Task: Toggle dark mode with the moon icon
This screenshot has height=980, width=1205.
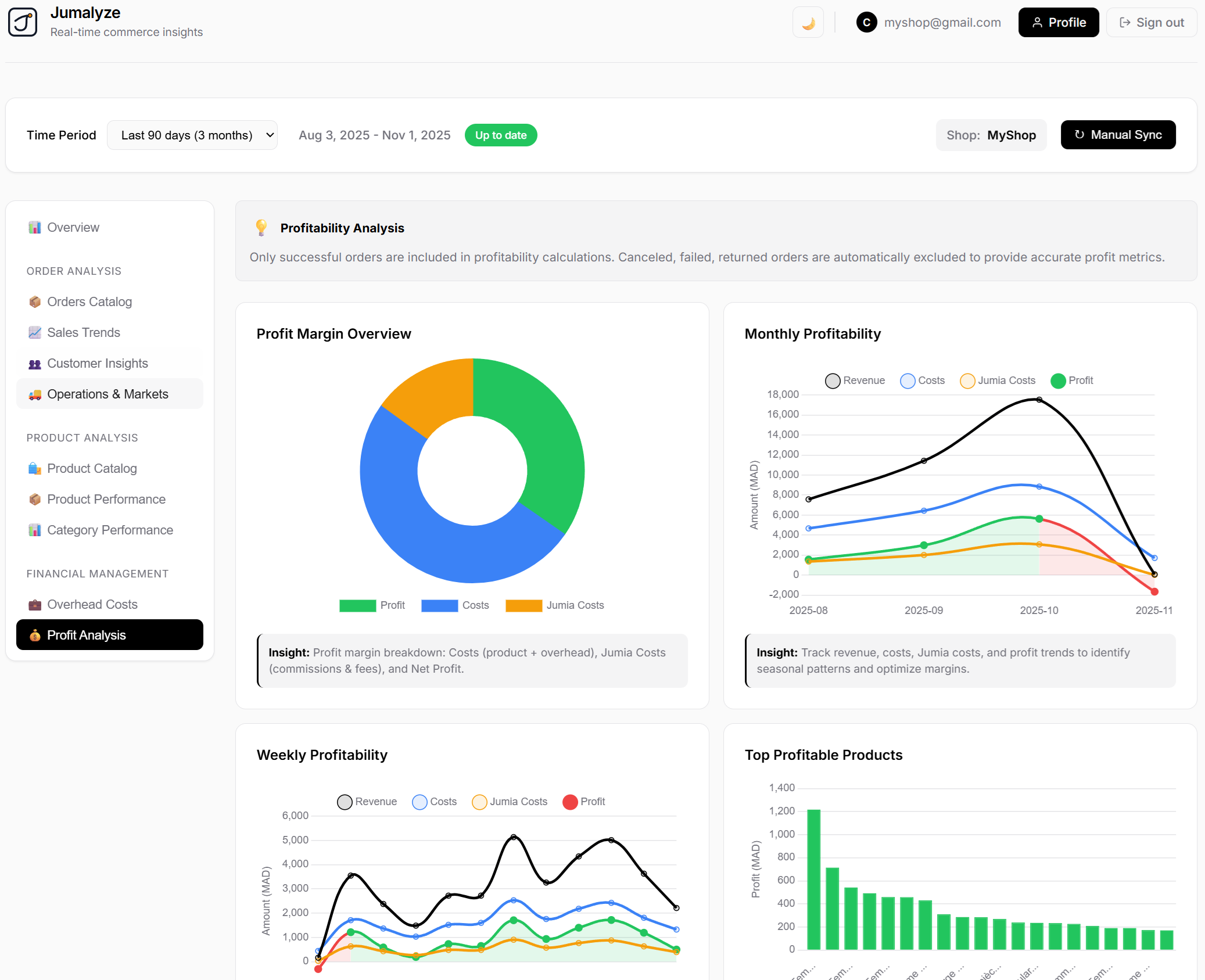Action: pyautogui.click(x=808, y=21)
